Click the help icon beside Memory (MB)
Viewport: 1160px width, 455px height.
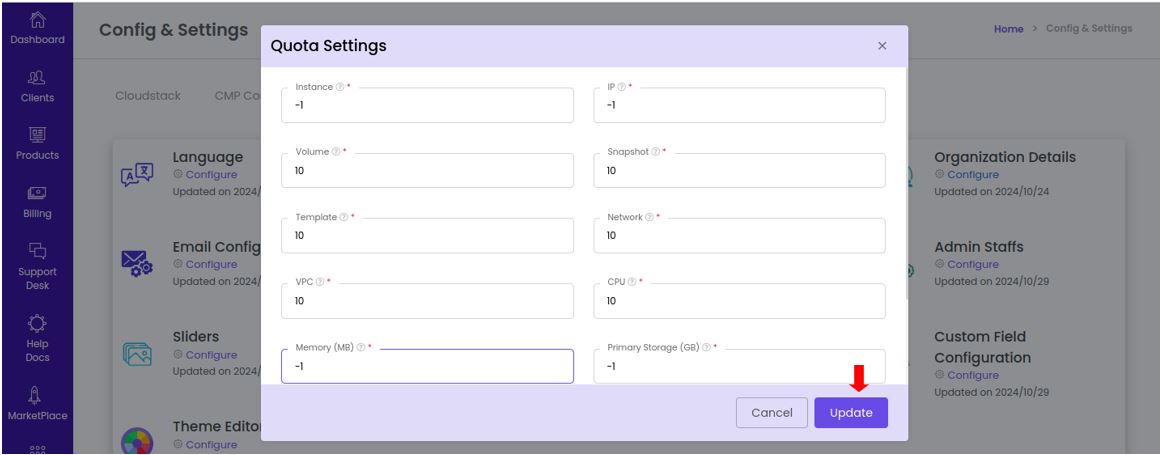(361, 348)
